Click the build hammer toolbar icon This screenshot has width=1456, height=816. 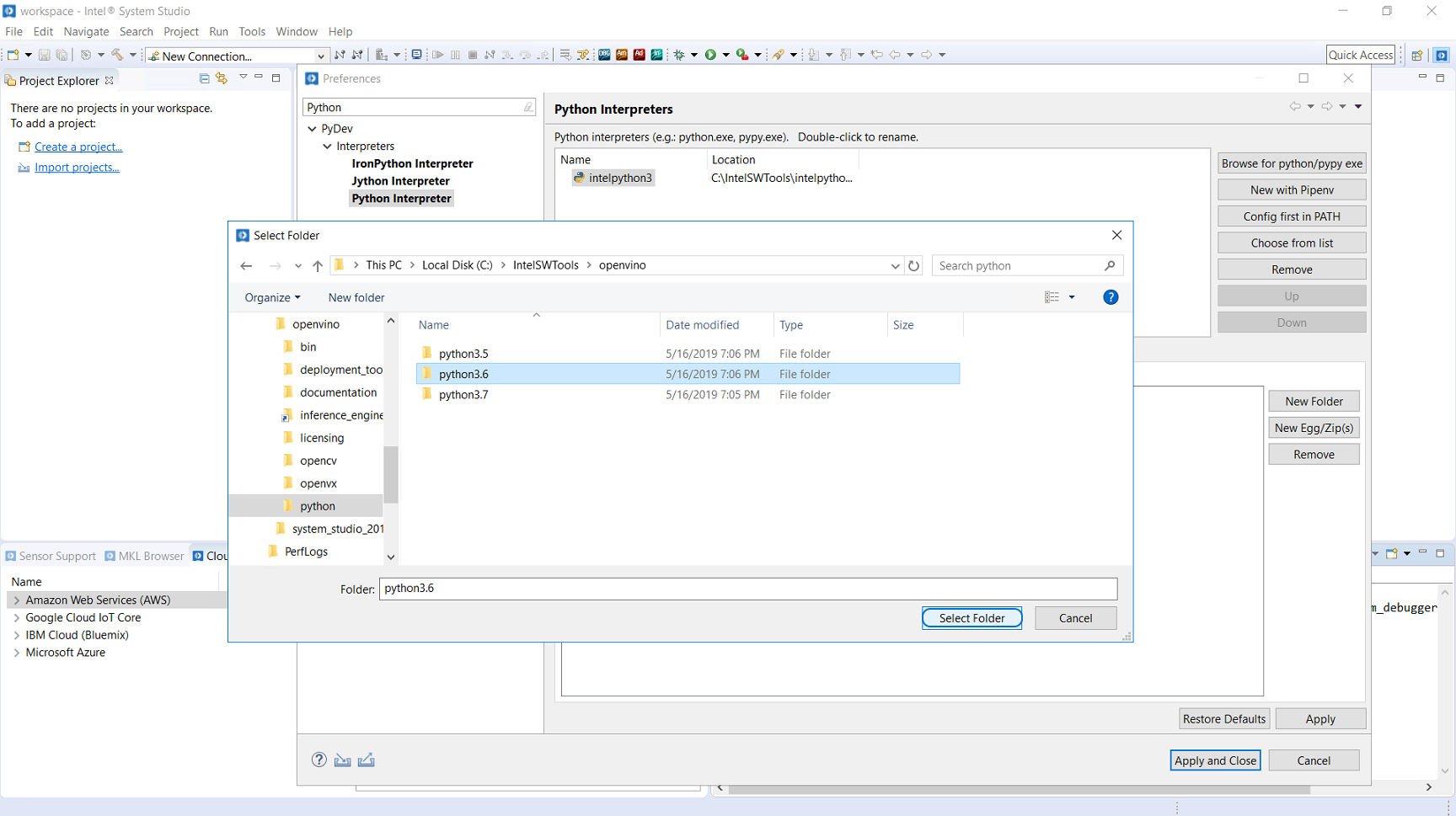click(117, 55)
